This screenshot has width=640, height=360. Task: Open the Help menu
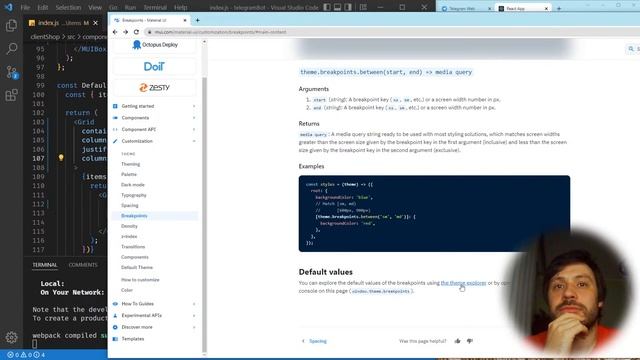point(180,7)
